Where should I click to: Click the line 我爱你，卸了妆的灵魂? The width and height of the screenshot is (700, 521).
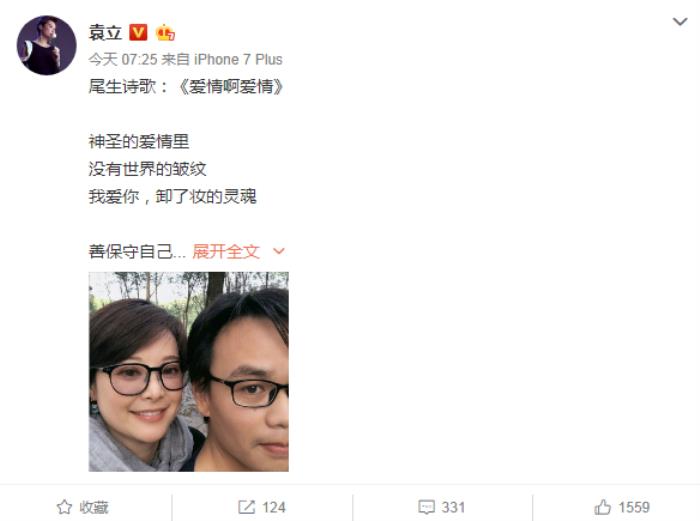point(173,196)
